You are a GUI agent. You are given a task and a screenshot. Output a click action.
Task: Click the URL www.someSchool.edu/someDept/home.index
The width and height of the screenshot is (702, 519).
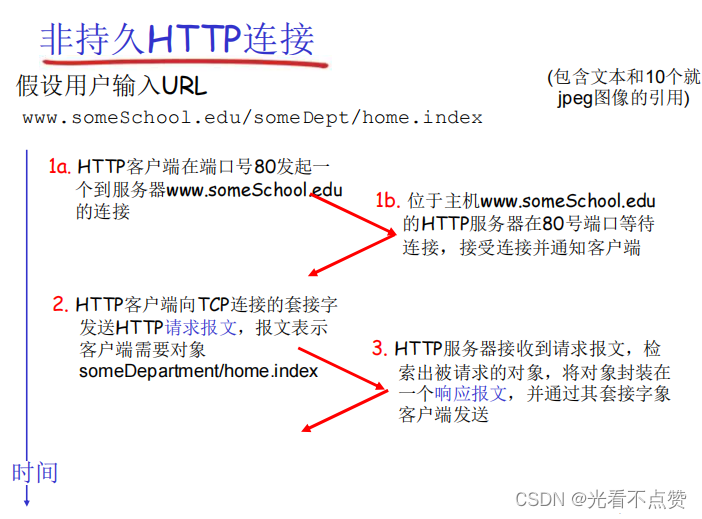point(253,118)
